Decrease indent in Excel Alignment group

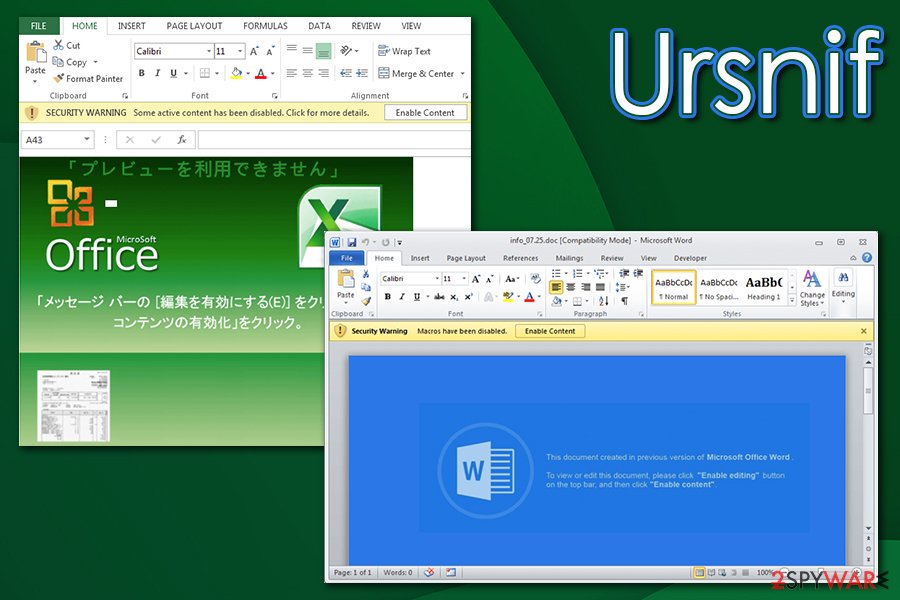coord(346,73)
